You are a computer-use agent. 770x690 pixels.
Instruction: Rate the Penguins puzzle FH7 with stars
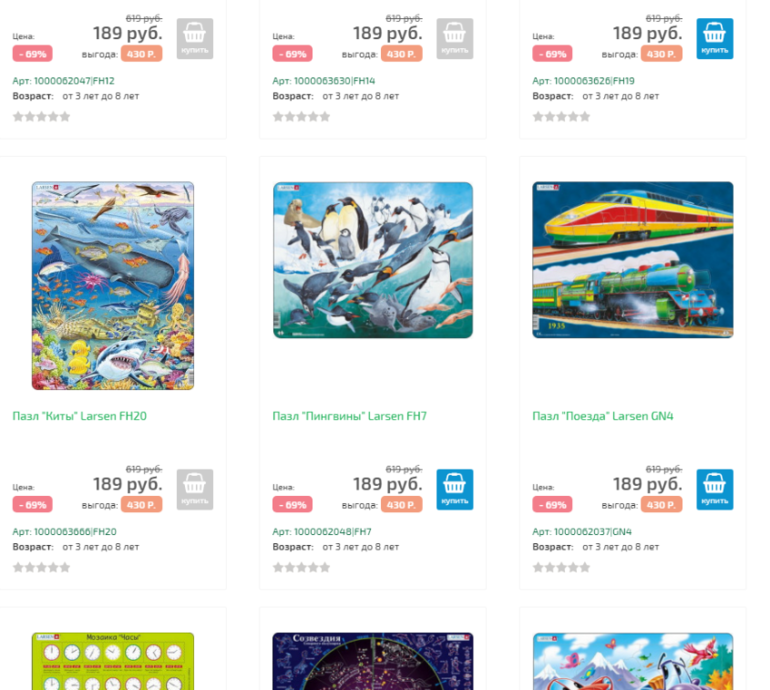pos(301,568)
